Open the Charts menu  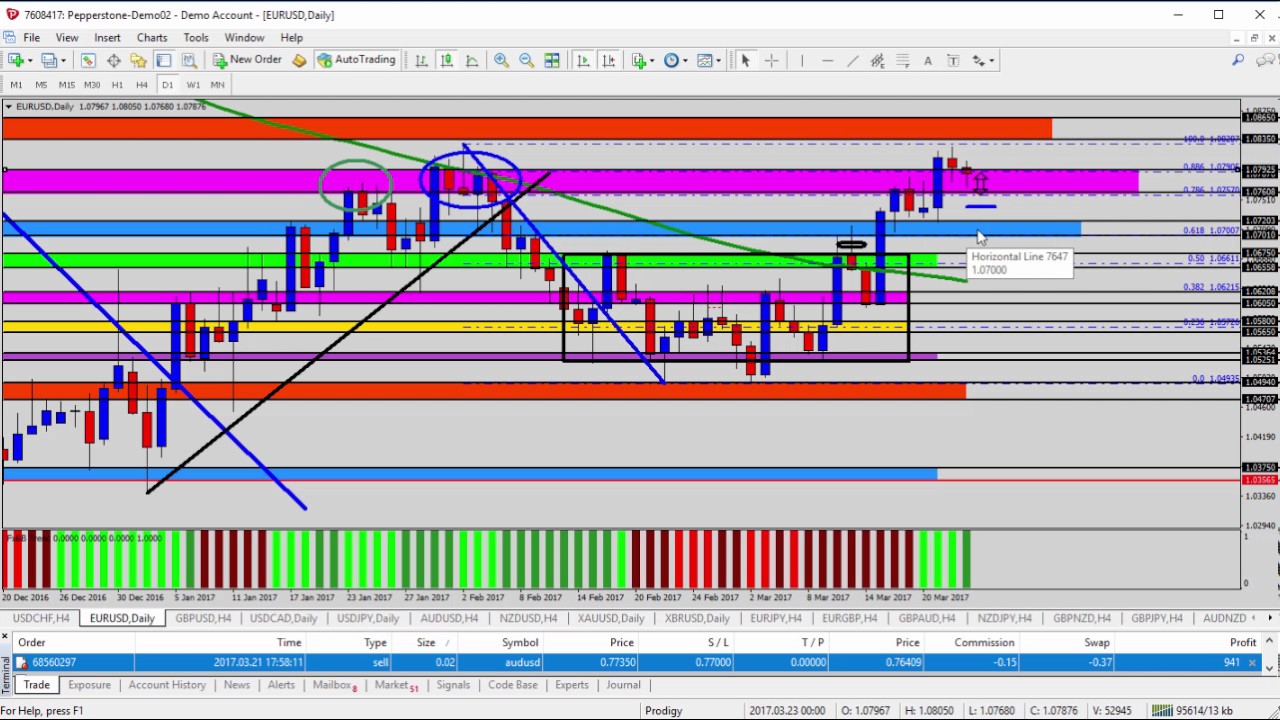click(x=152, y=38)
